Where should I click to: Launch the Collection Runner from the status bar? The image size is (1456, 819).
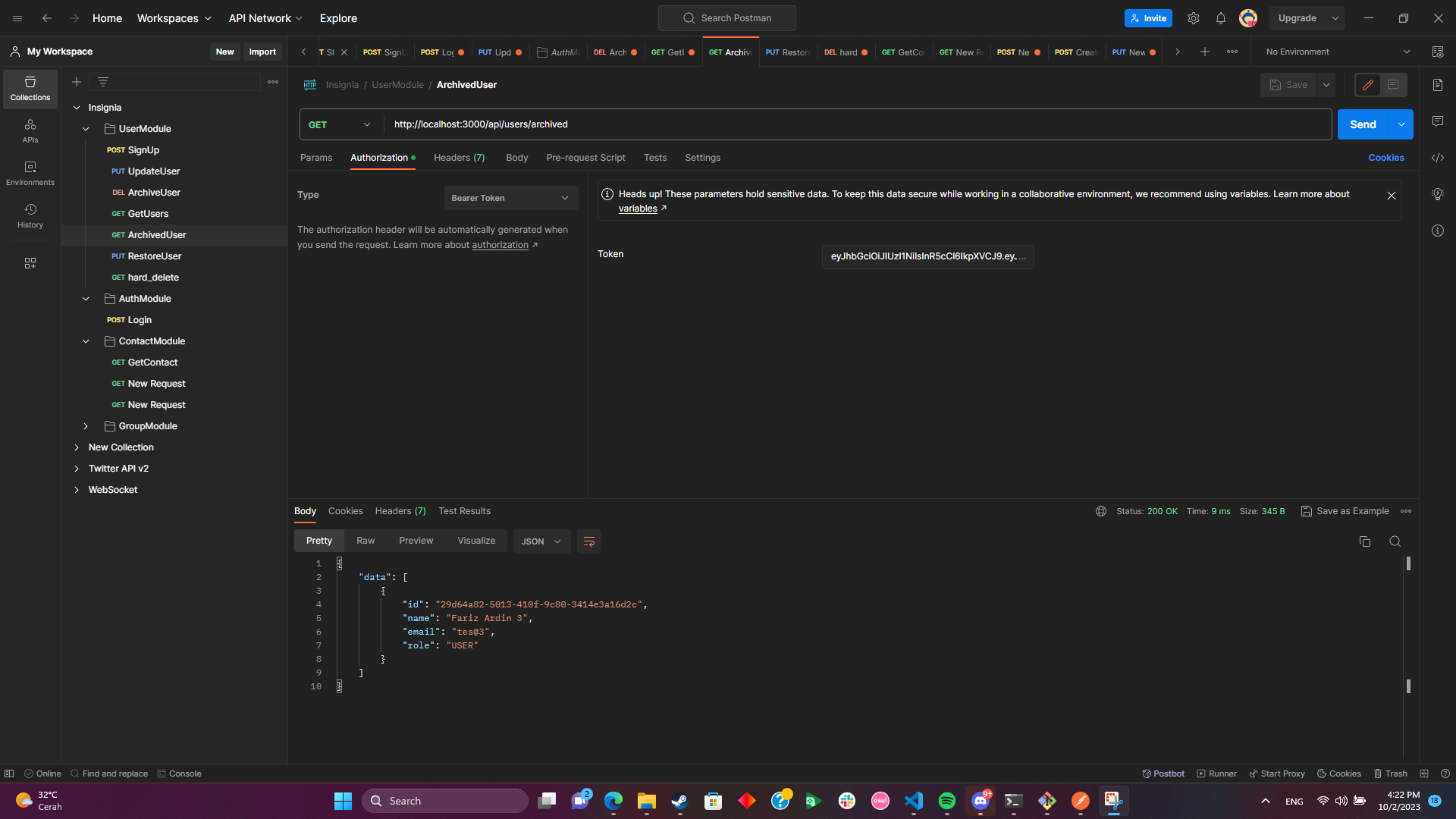pyautogui.click(x=1216, y=773)
